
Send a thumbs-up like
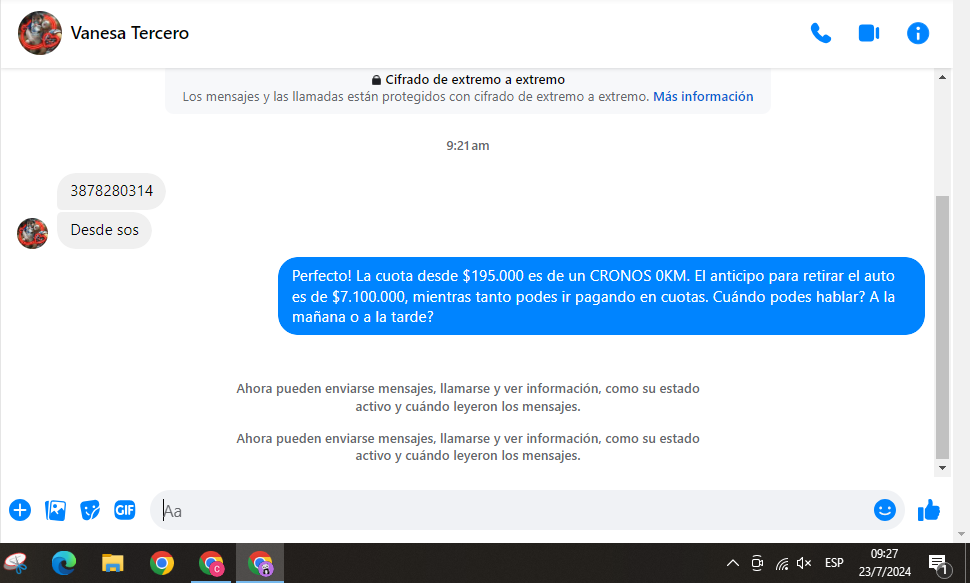coord(929,510)
